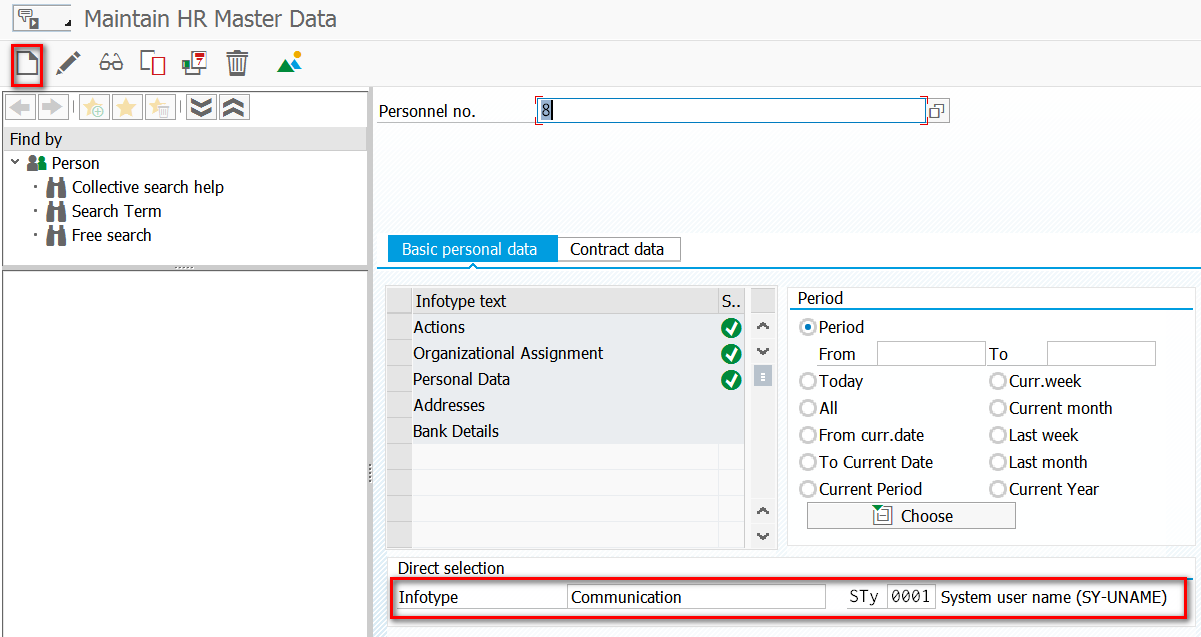The image size is (1201, 637).
Task: Select the Current Year radio button
Action: tap(998, 489)
